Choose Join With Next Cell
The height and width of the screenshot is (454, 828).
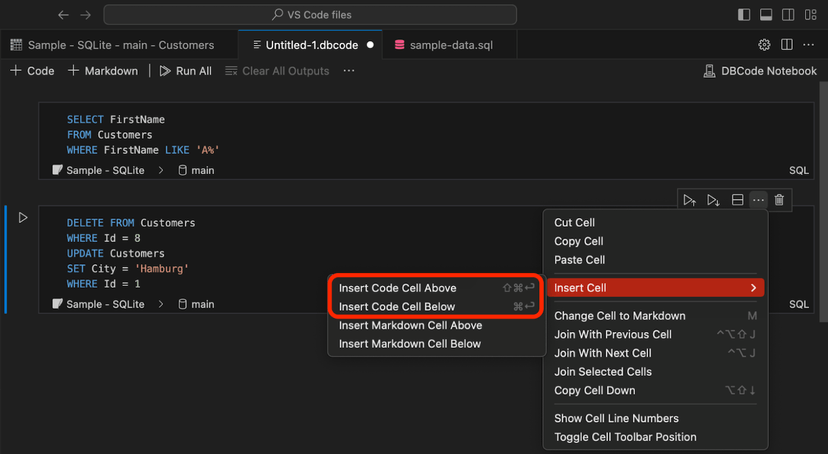pos(655,353)
